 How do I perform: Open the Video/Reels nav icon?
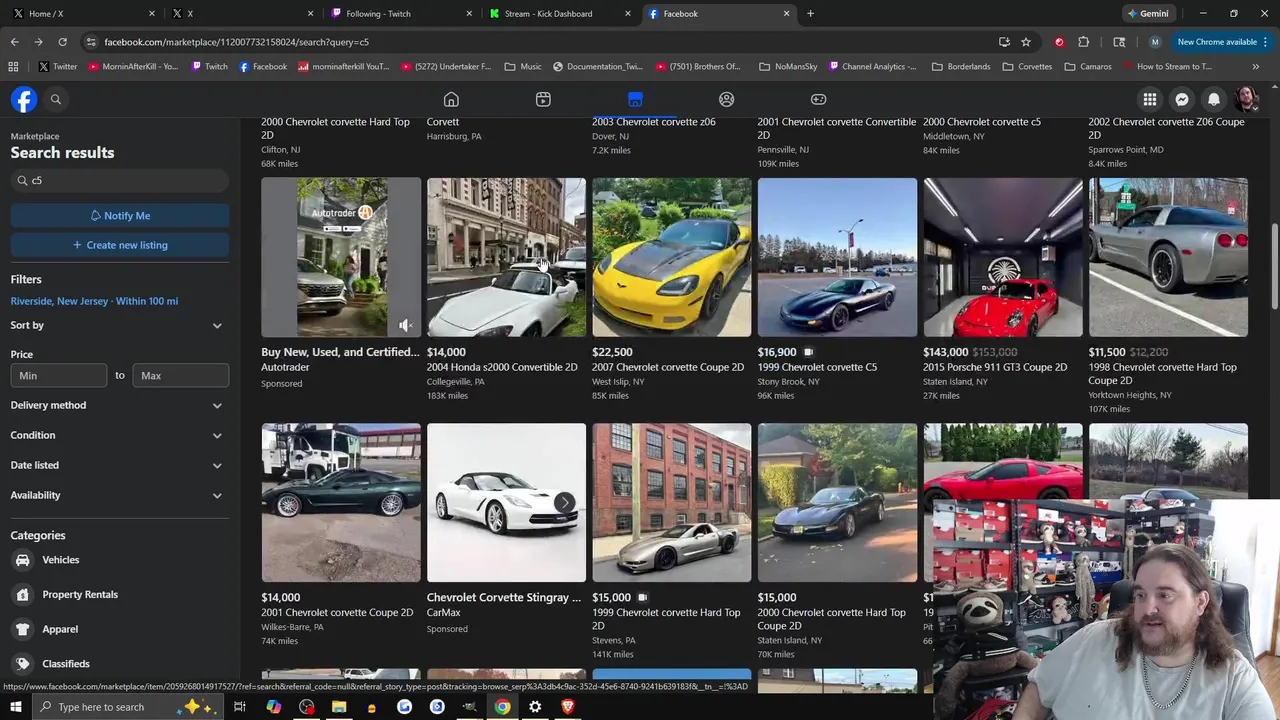click(543, 99)
